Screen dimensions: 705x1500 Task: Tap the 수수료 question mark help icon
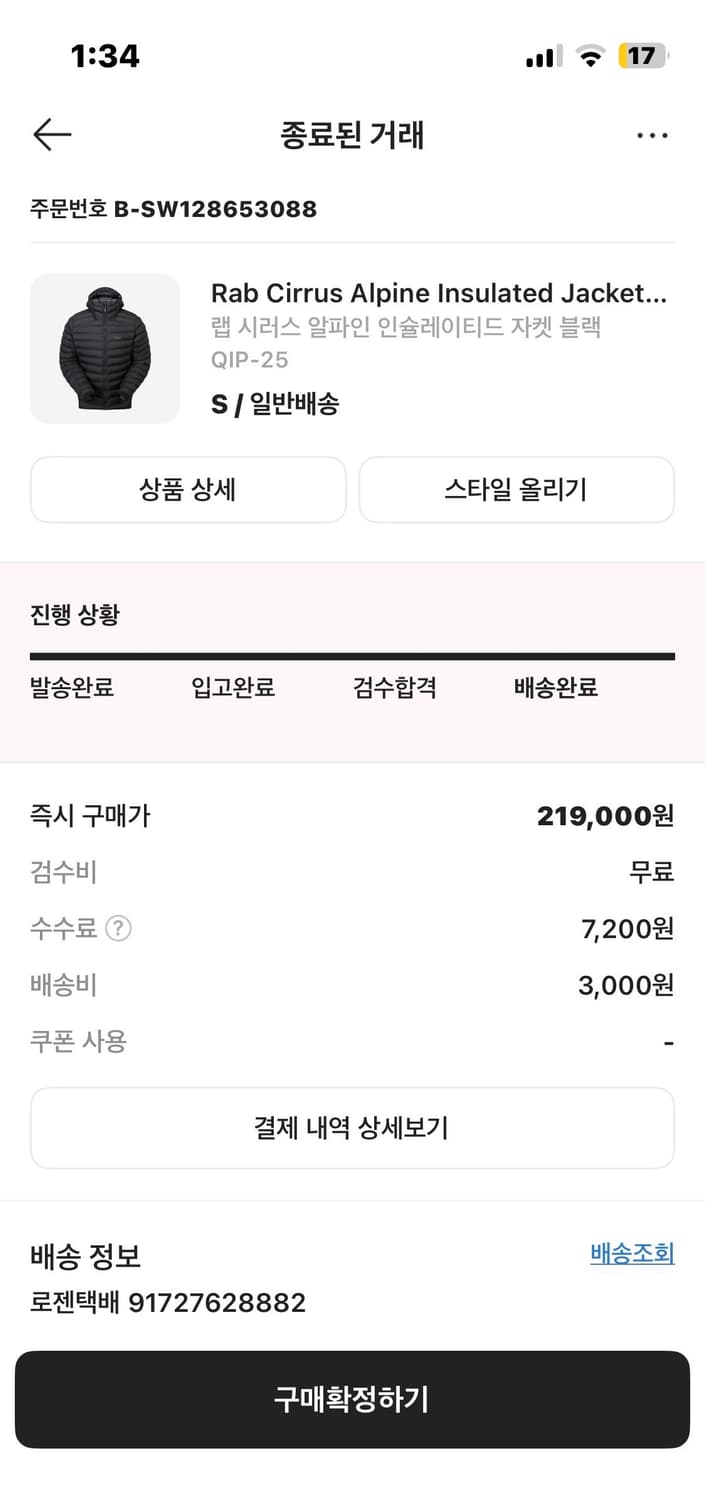117,929
